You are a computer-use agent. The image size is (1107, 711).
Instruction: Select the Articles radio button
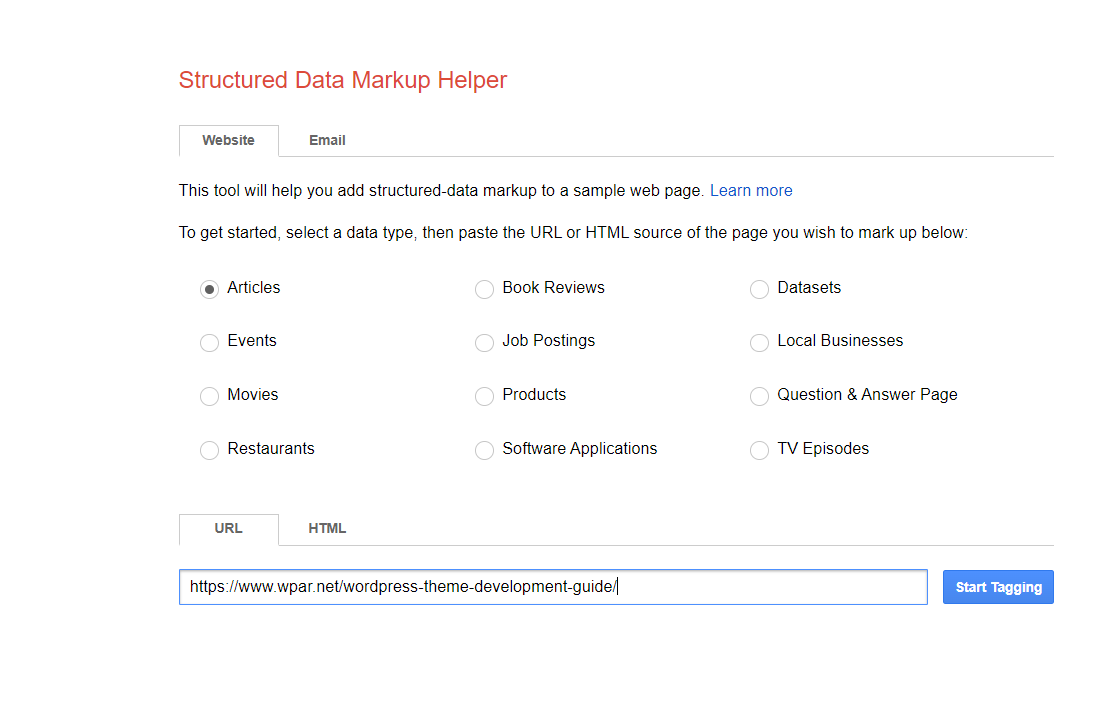(209, 289)
